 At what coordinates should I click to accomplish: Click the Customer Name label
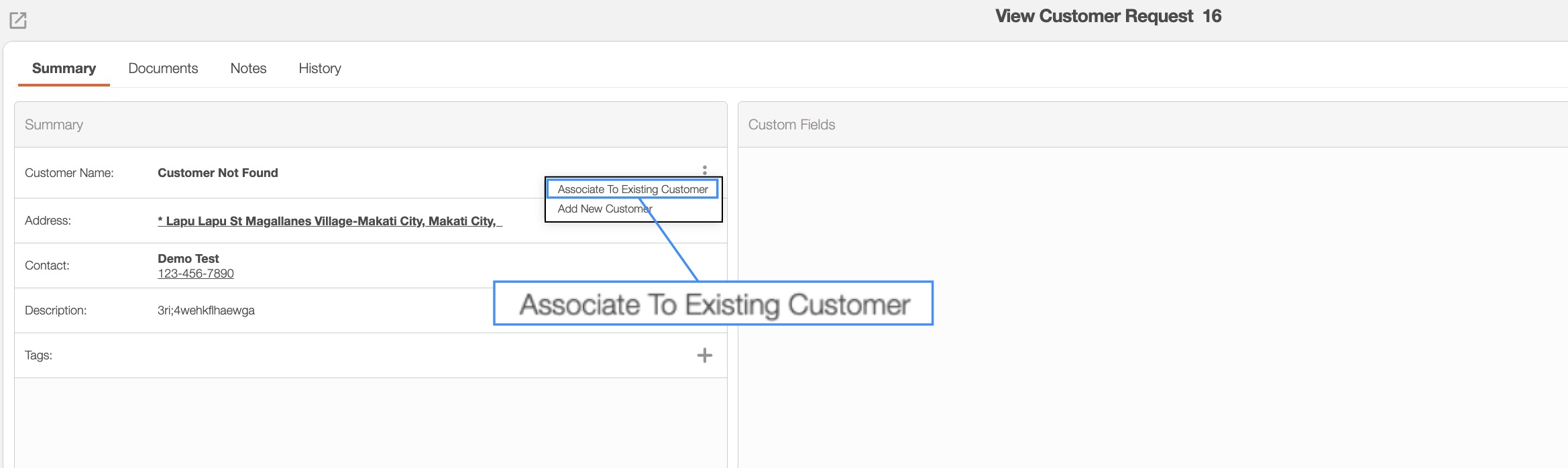69,173
